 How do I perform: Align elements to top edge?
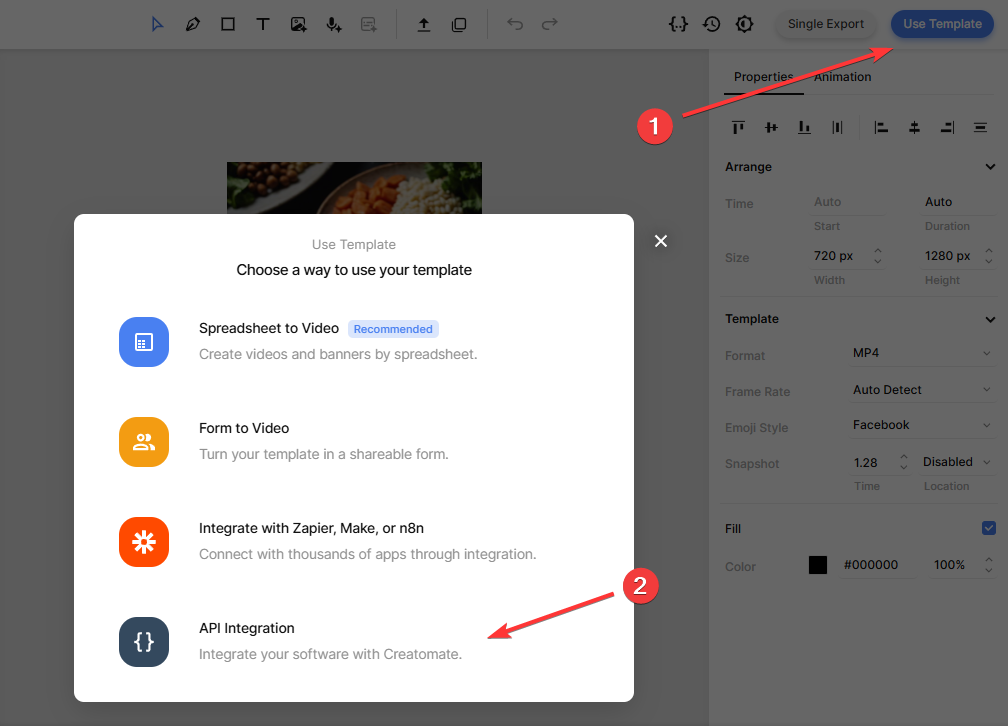(x=738, y=127)
